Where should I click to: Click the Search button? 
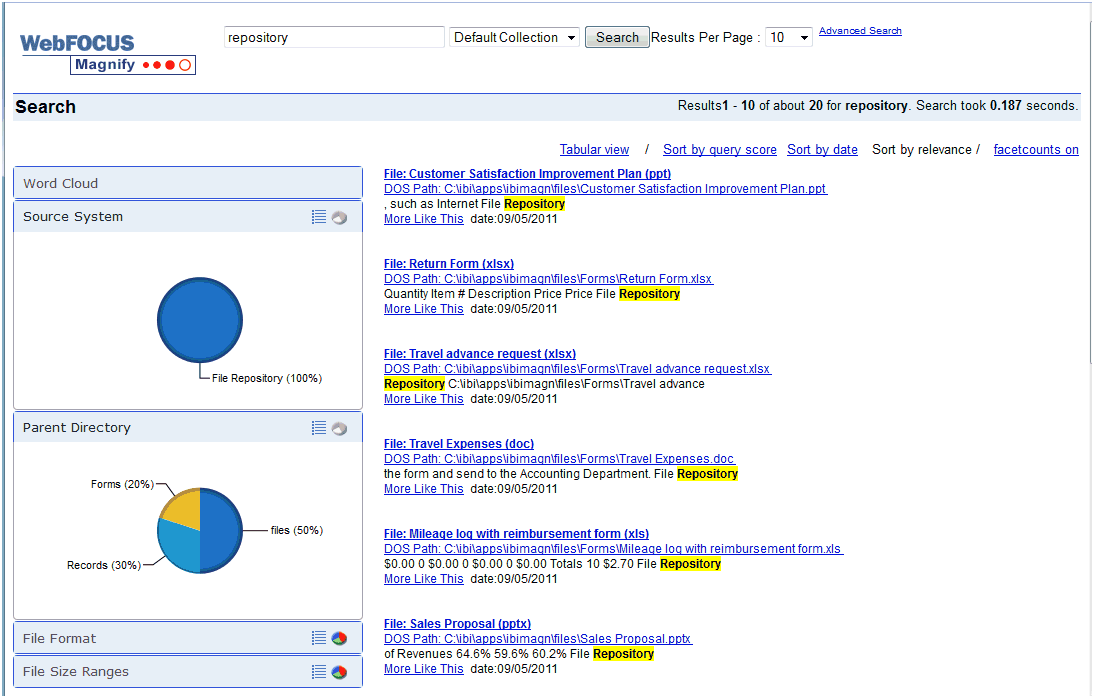point(617,38)
